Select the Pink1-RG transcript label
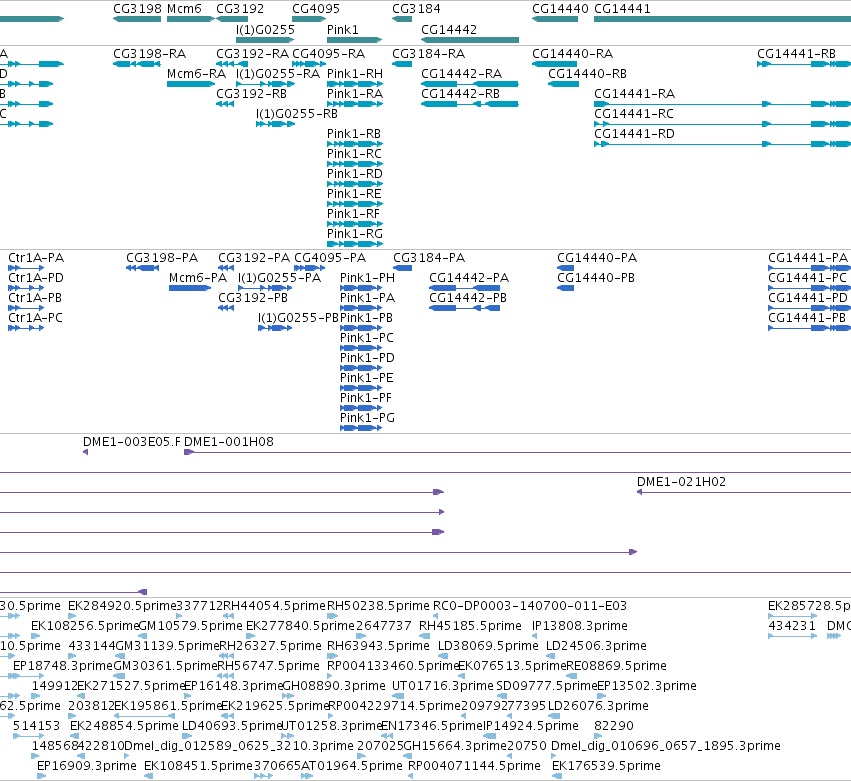The height and width of the screenshot is (781, 851). [x=355, y=233]
